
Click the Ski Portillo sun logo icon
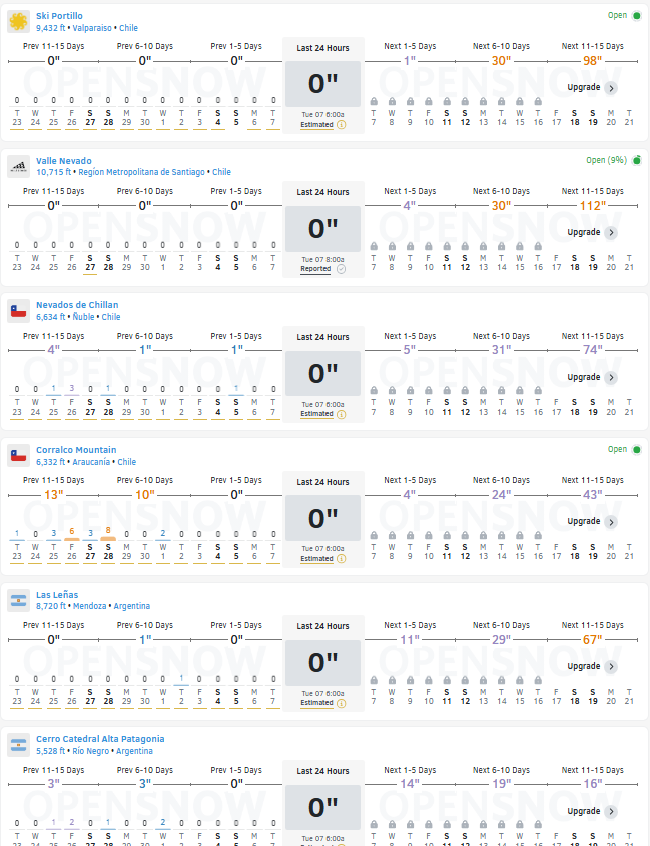[18, 22]
